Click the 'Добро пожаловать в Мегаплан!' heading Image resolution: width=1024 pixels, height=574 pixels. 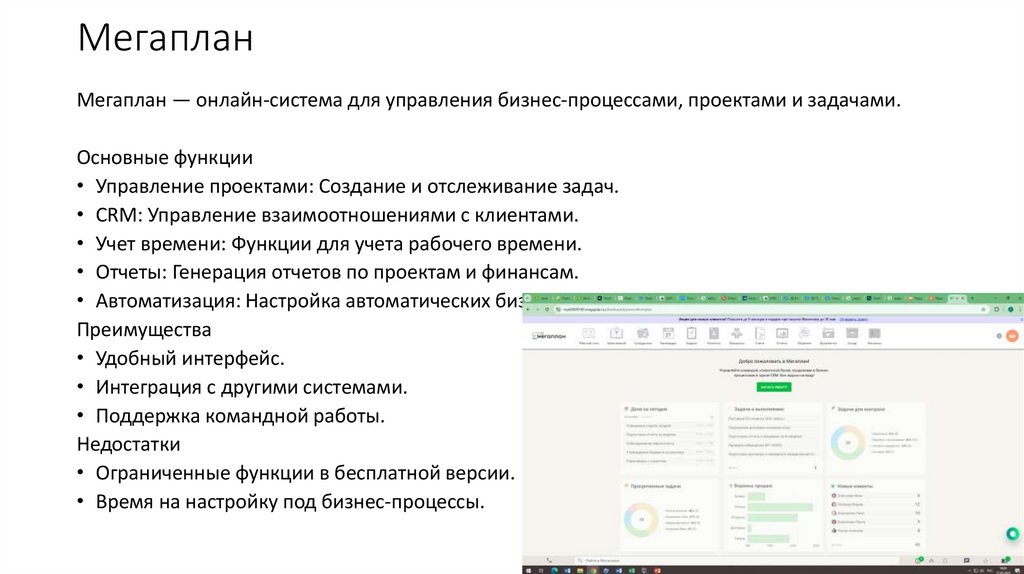[774, 360]
